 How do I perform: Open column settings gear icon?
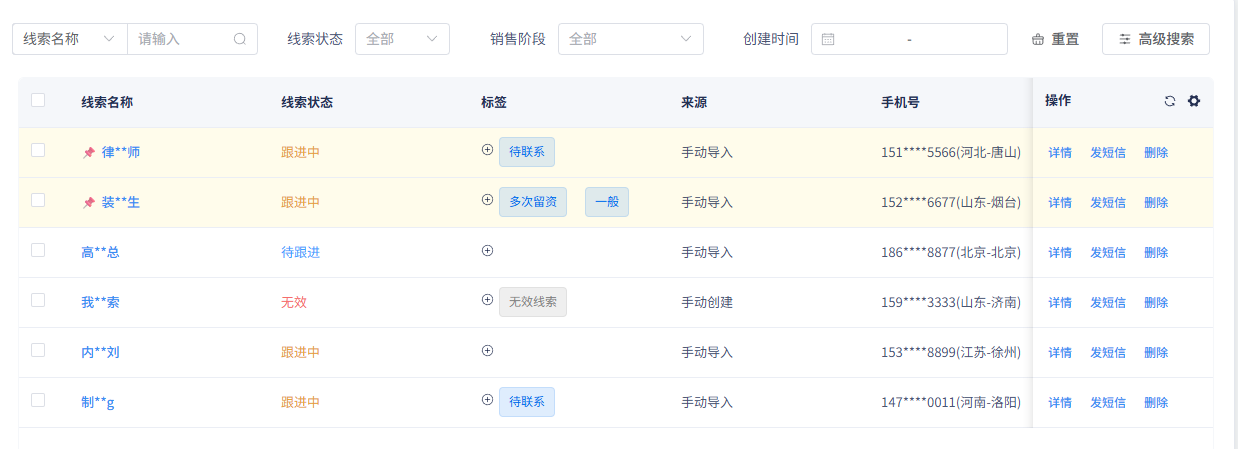[1194, 101]
